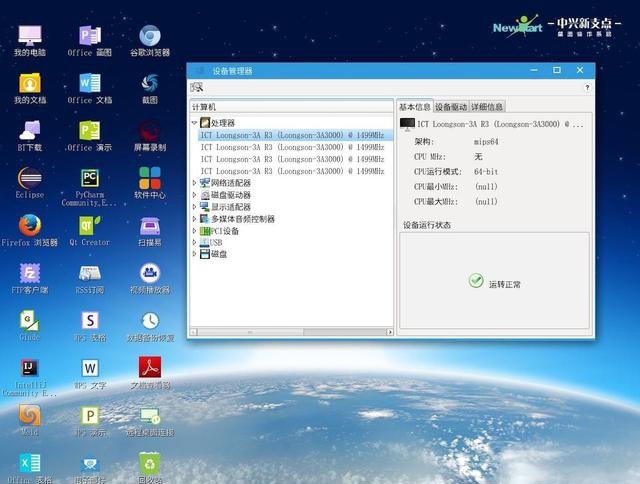This screenshot has width=640, height=484.
Task: Expand the PCI设备 tree arrow
Action: coord(194,231)
